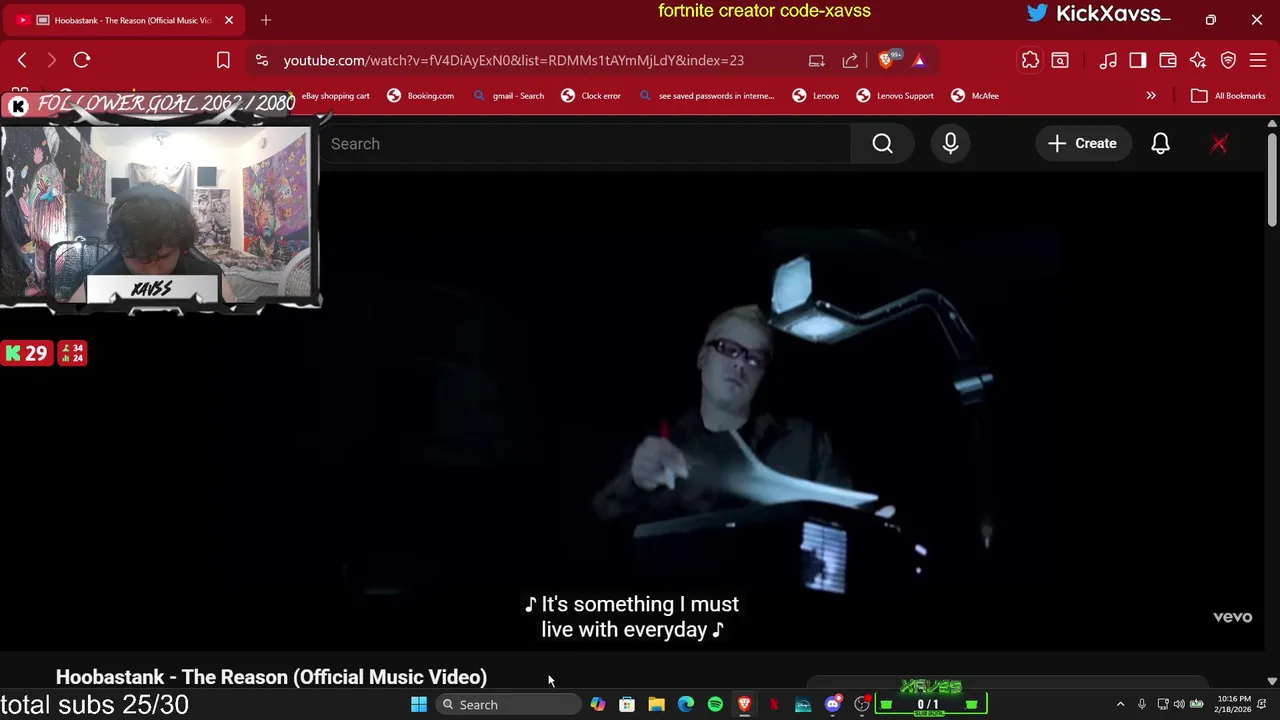Image resolution: width=1280 pixels, height=720 pixels.
Task: Click the YouTube search magnifier button
Action: (x=882, y=144)
